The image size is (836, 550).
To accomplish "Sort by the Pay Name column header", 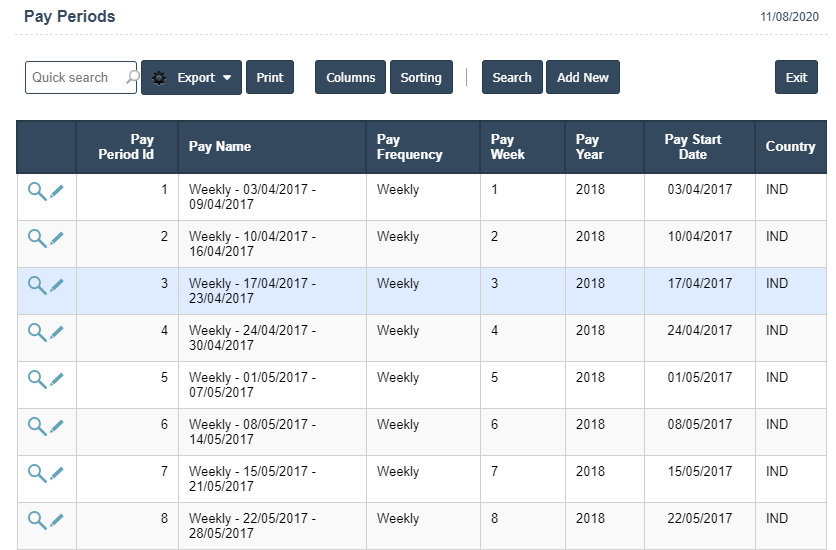I will coord(220,147).
